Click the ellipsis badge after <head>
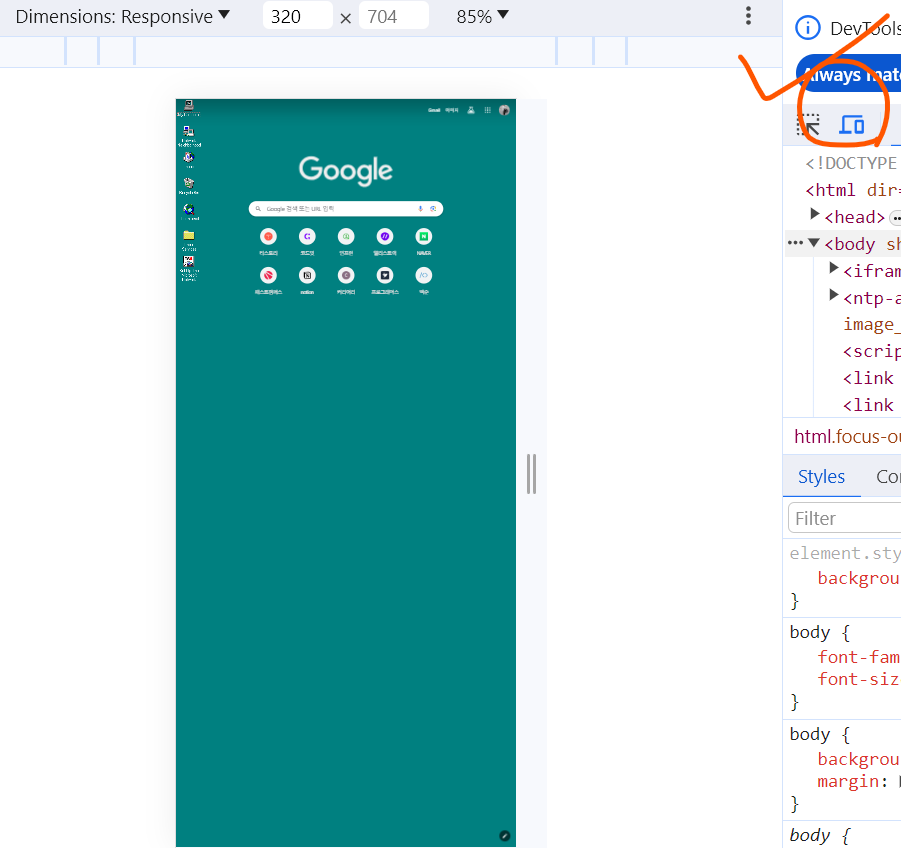 coord(895,218)
